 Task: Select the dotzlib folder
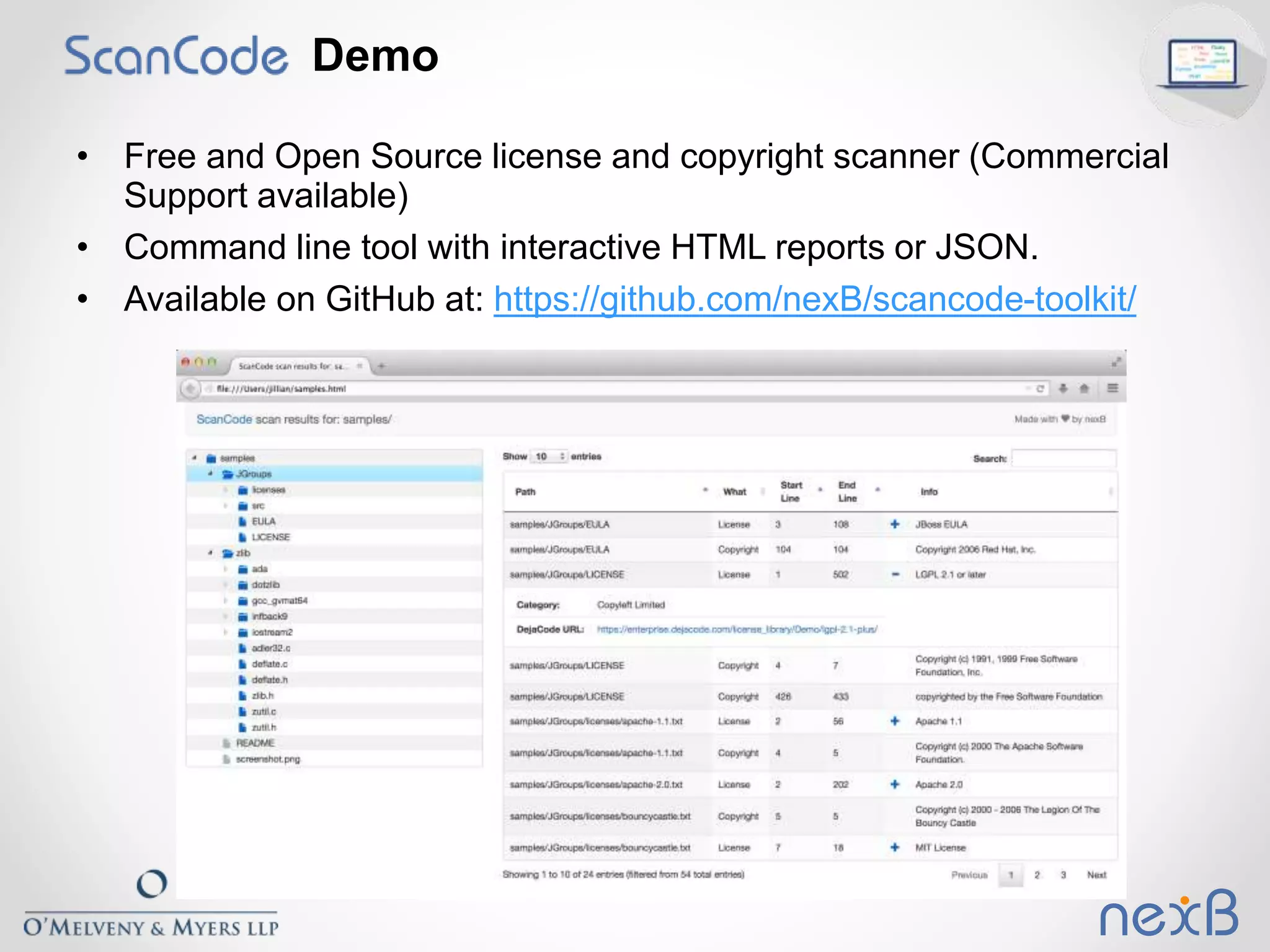[x=265, y=584]
